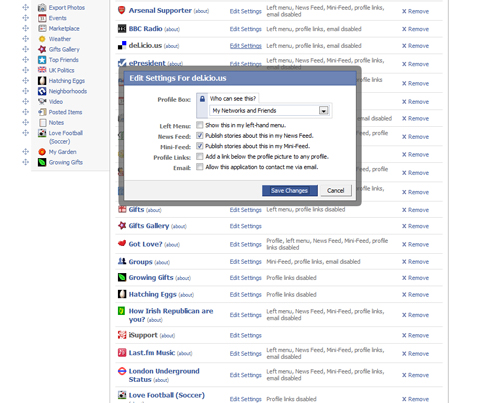Open the UK Politics sidebar link

tap(62, 70)
